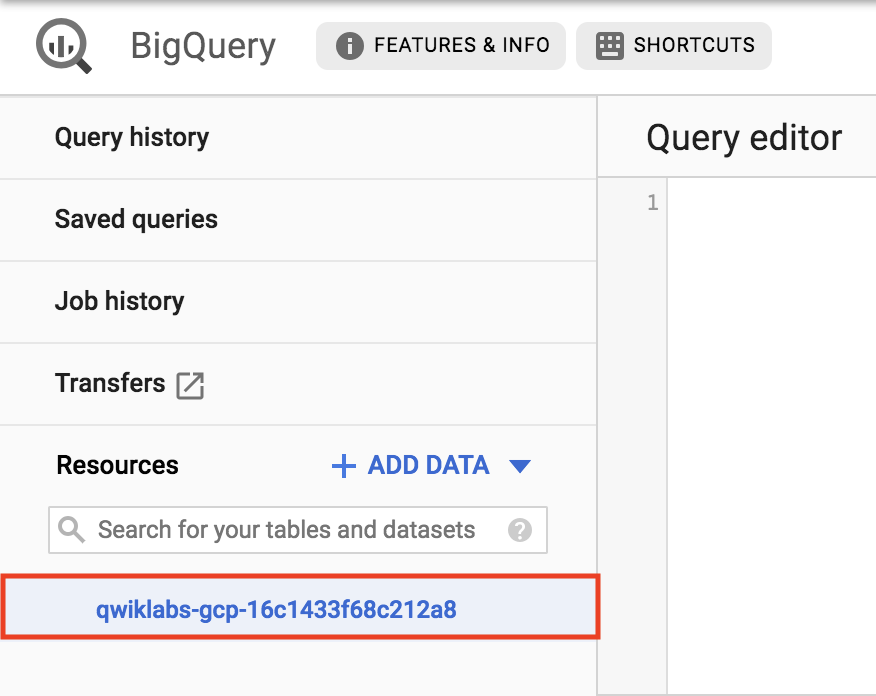
Task: Click the info icon in Features & Info
Action: click(x=350, y=46)
